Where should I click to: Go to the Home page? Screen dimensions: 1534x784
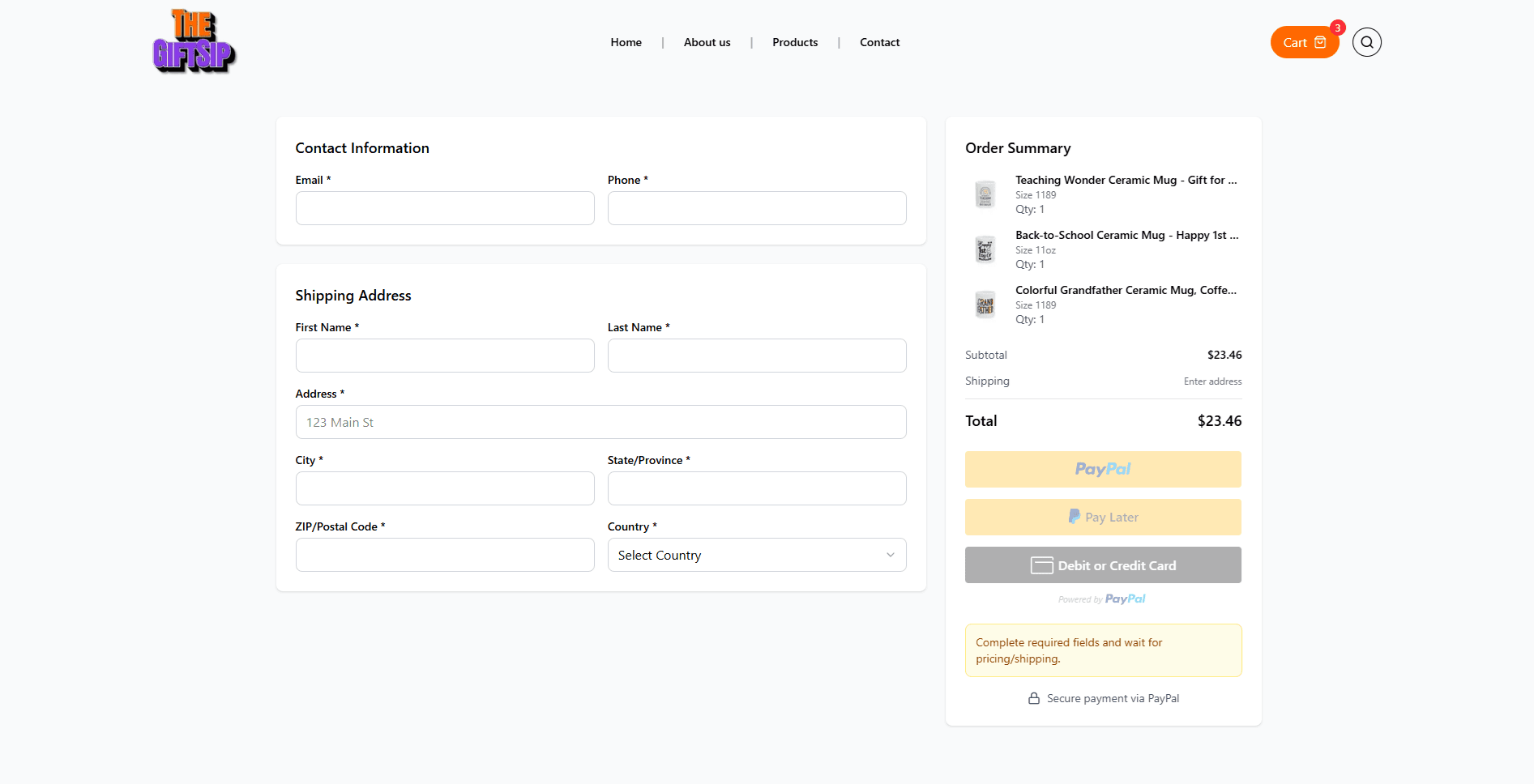[x=626, y=42]
